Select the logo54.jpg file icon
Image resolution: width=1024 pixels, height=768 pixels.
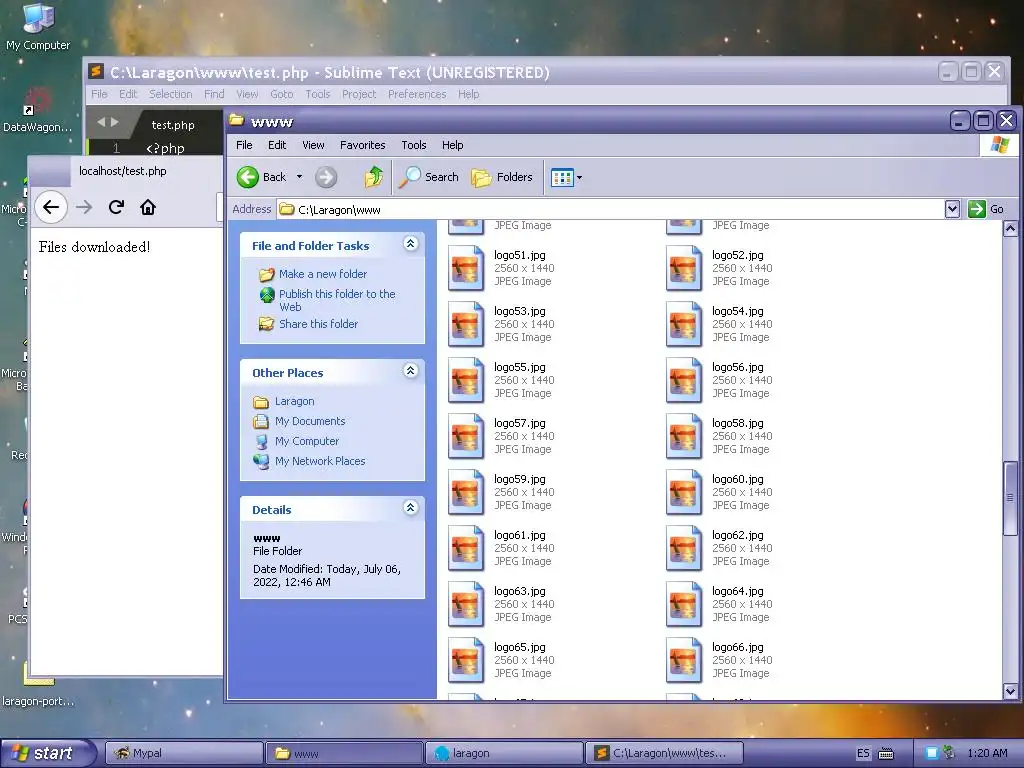pyautogui.click(x=684, y=324)
